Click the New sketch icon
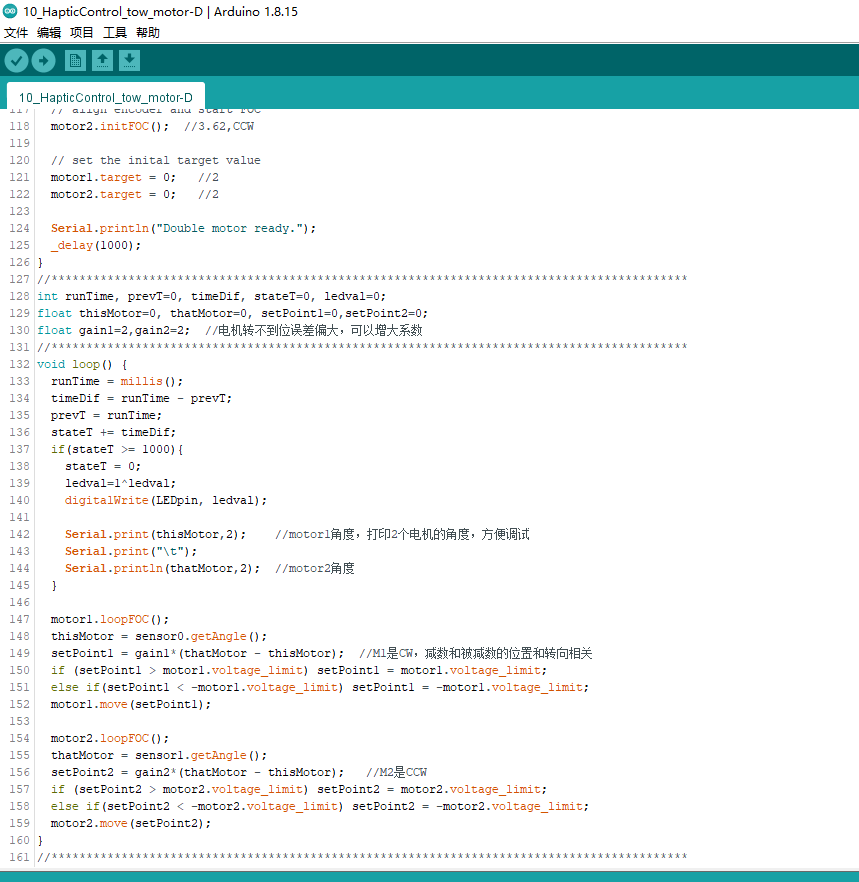The width and height of the screenshot is (859, 882). (x=75, y=60)
